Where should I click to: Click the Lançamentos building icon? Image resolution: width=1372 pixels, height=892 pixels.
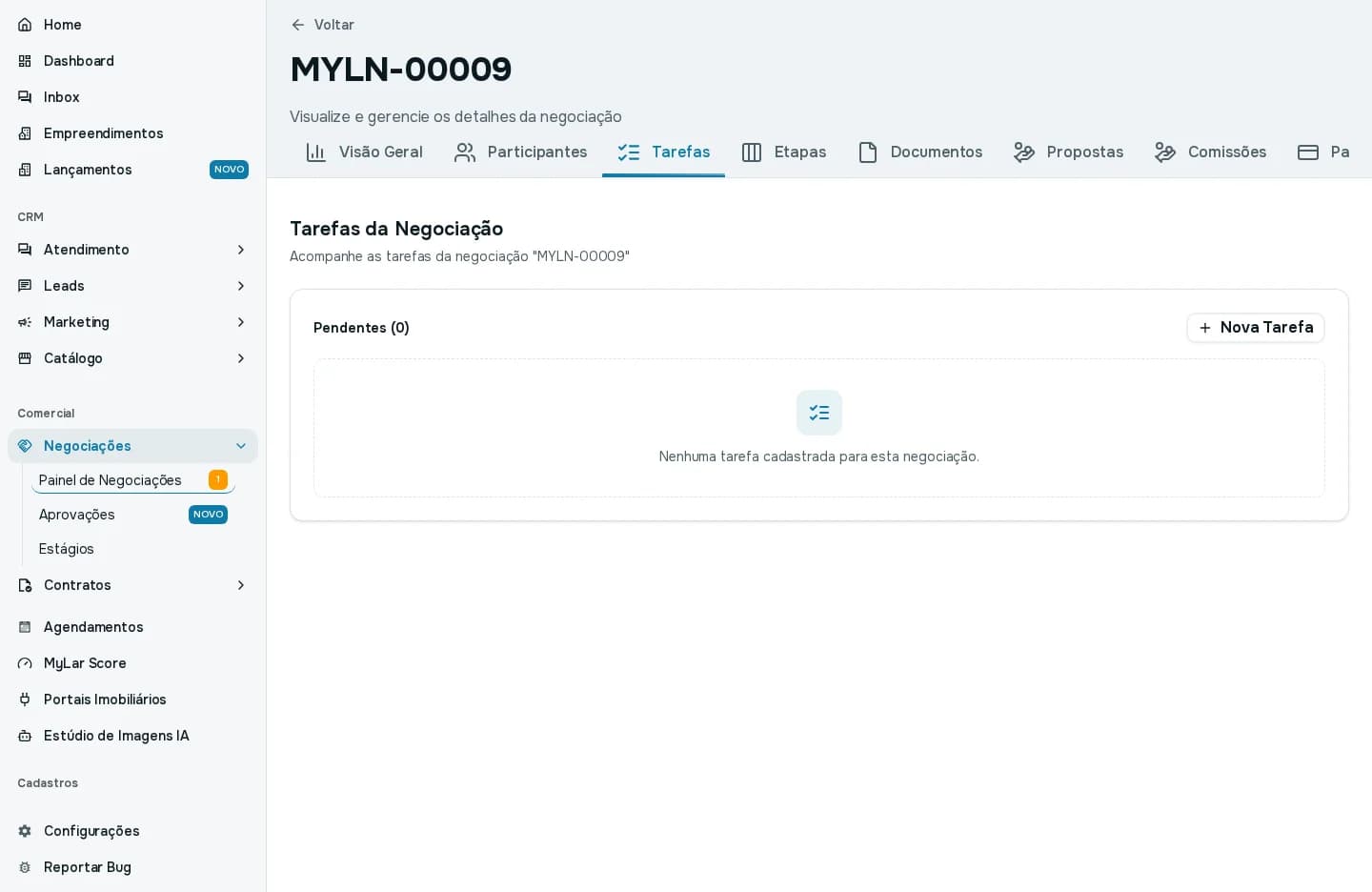coord(25,170)
